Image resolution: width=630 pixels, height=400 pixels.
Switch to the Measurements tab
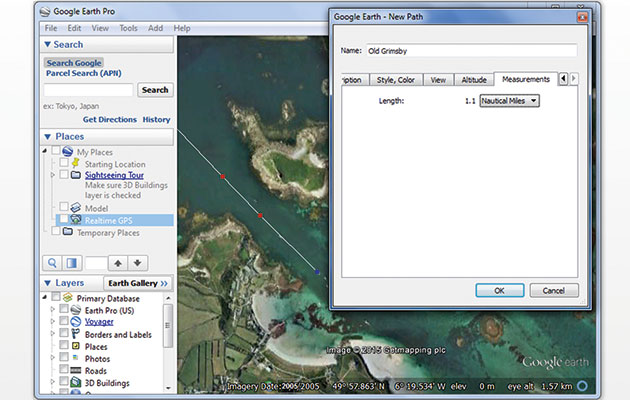click(x=526, y=79)
